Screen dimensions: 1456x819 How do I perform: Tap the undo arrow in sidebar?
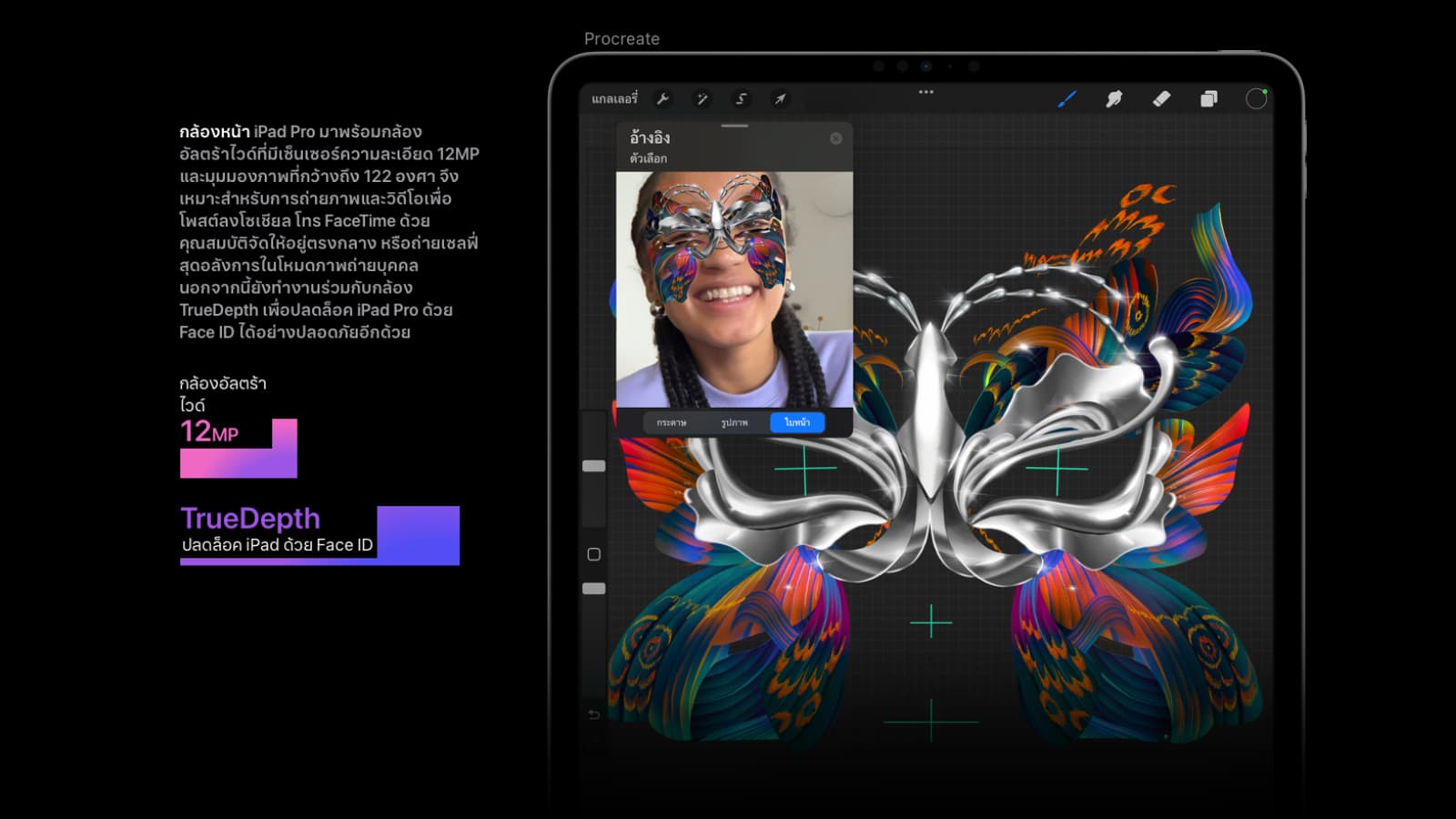tap(593, 715)
